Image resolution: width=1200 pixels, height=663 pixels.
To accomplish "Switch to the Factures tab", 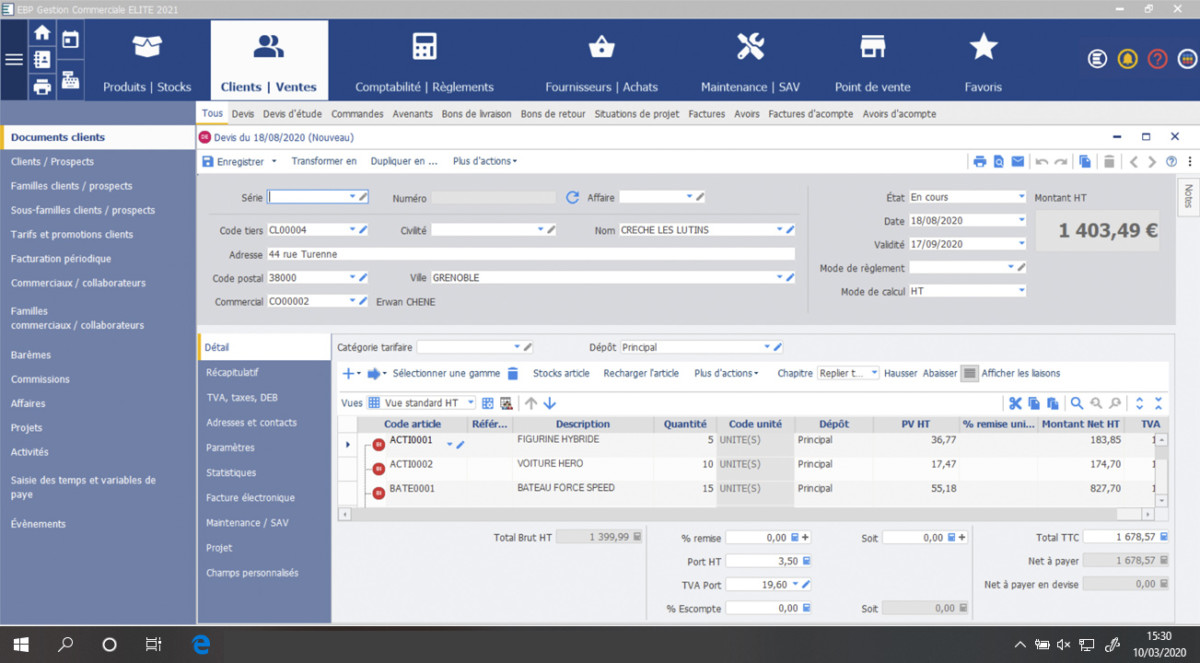I will 706,114.
